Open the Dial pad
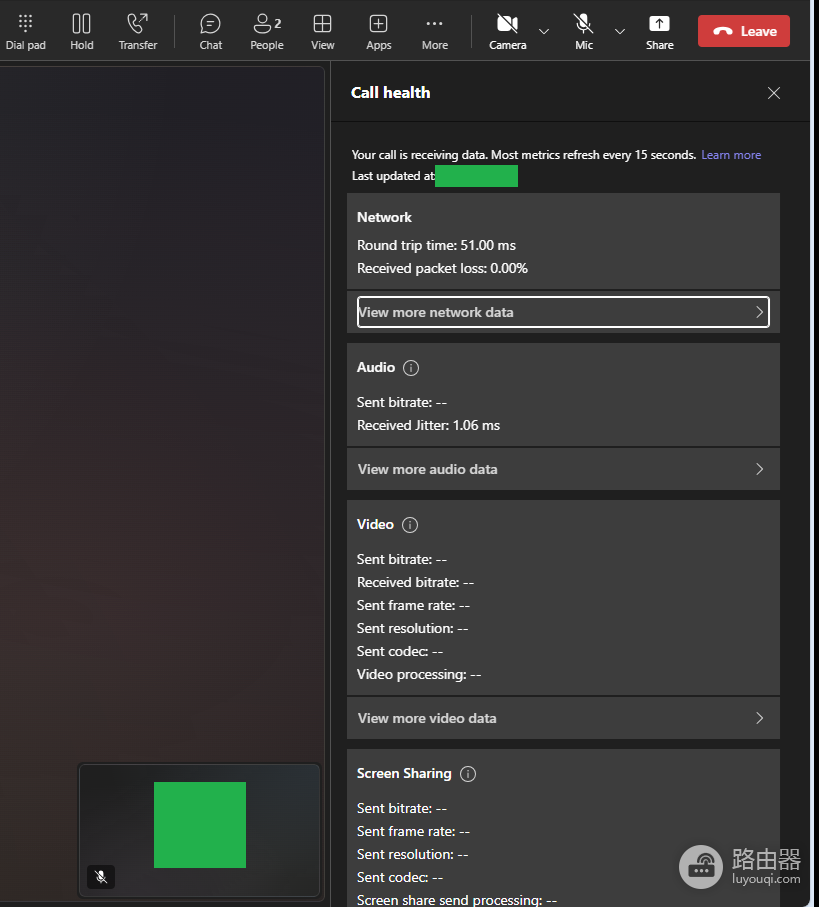The height and width of the screenshot is (907, 819). tap(25, 32)
